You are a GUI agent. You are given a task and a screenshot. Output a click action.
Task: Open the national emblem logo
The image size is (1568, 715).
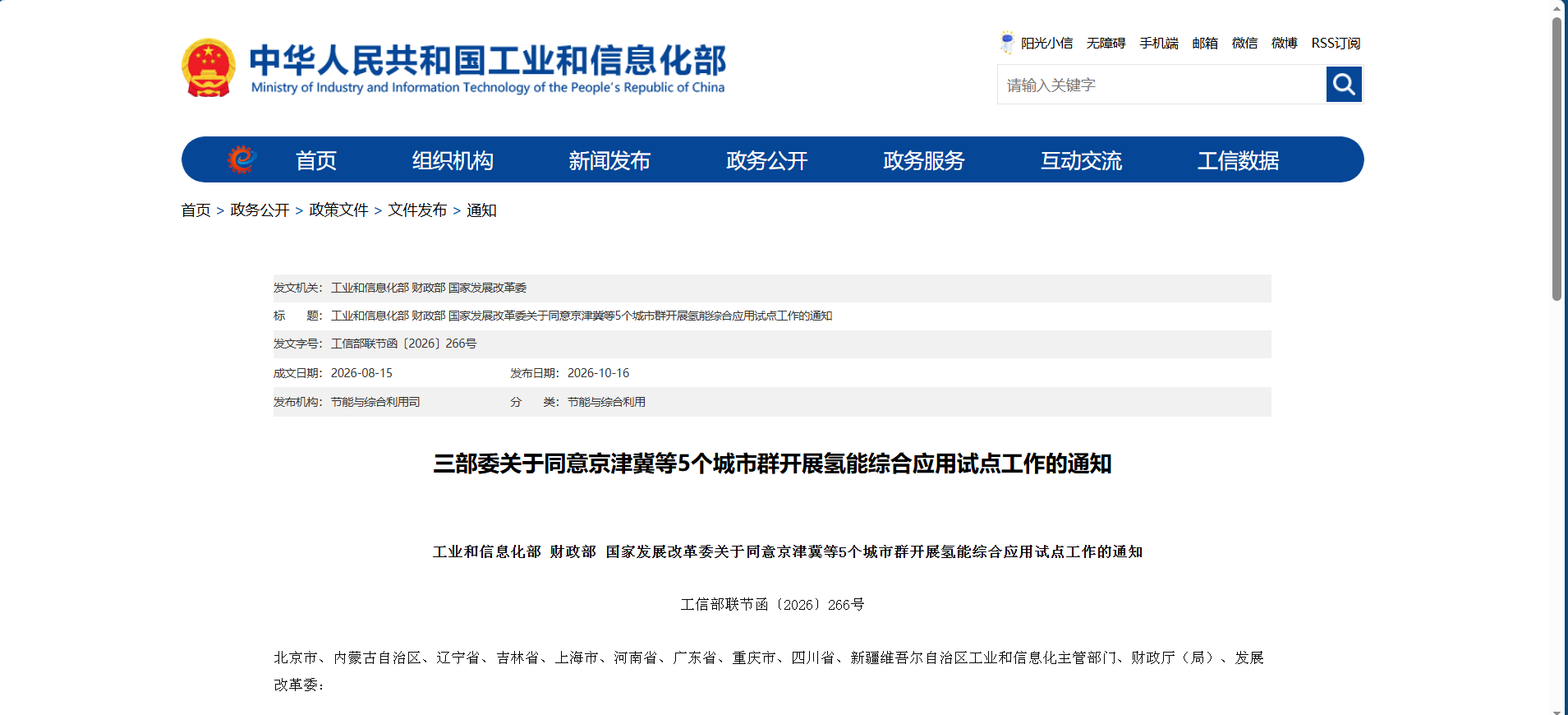pyautogui.click(x=209, y=67)
